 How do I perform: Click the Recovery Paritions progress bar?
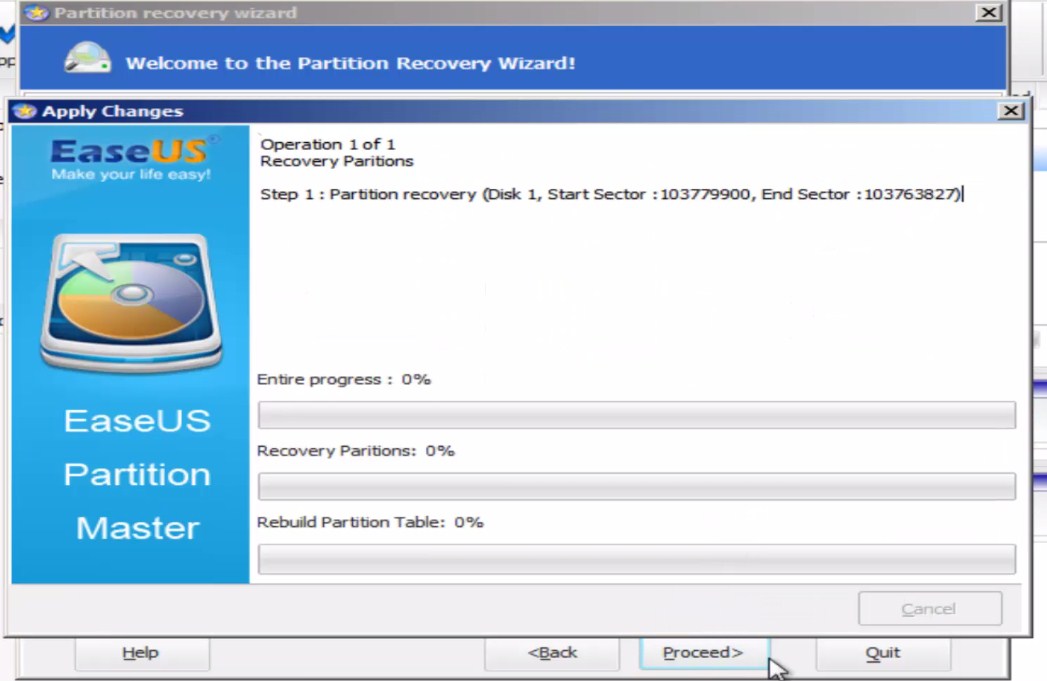coord(636,487)
